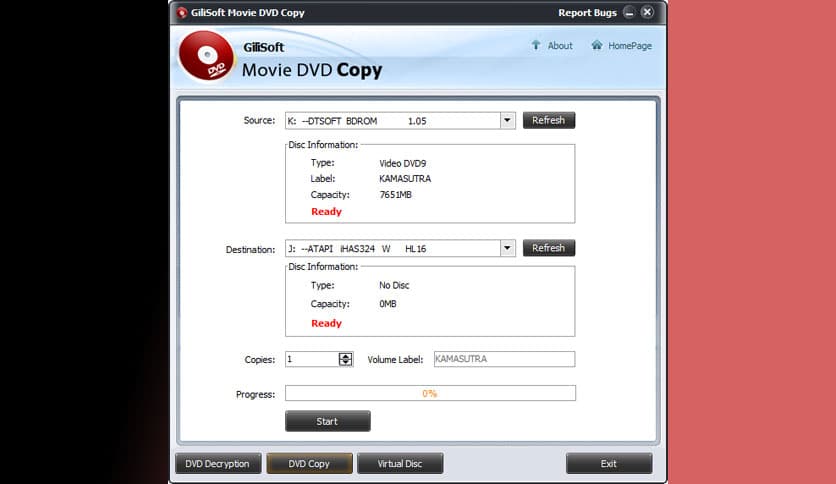Click the Exit button
The image size is (836, 484).
pyautogui.click(x=609, y=464)
